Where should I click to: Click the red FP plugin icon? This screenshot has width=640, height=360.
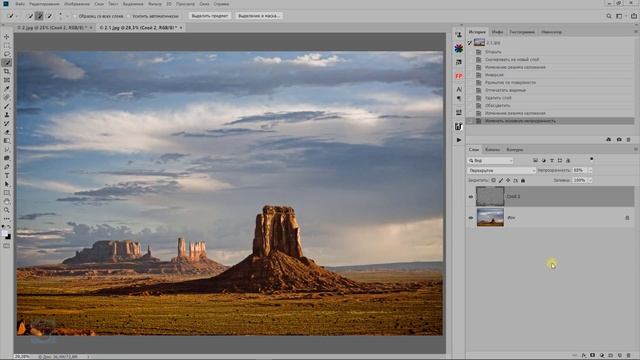pyautogui.click(x=459, y=76)
